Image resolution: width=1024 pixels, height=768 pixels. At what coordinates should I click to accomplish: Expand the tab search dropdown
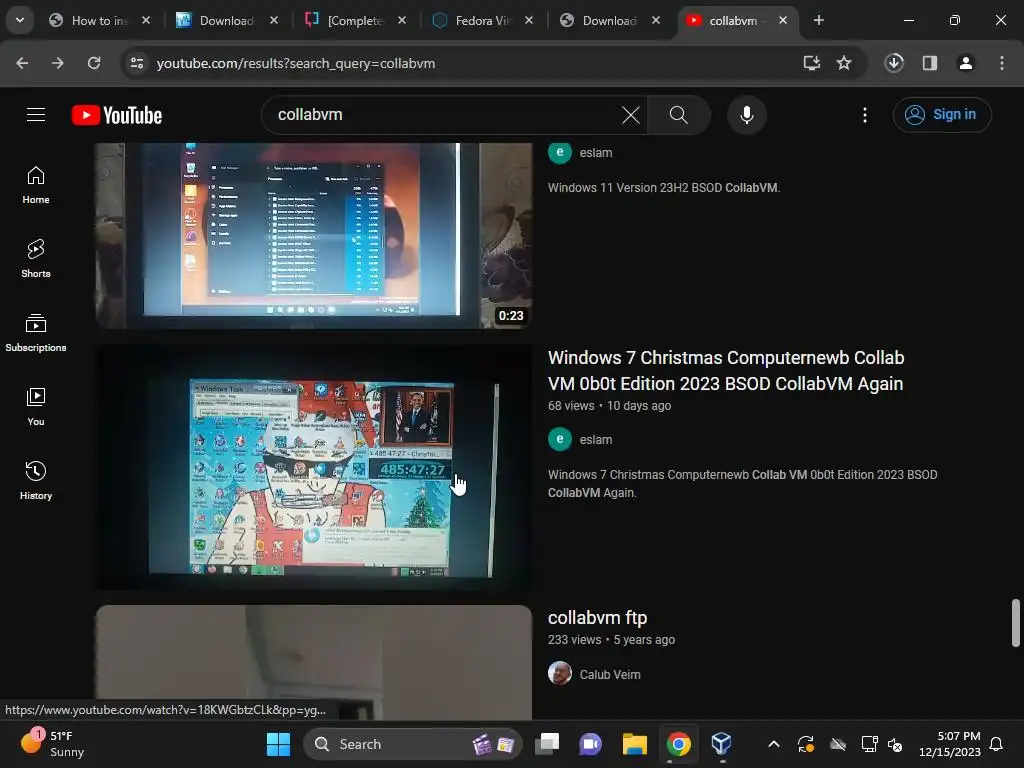click(x=20, y=20)
